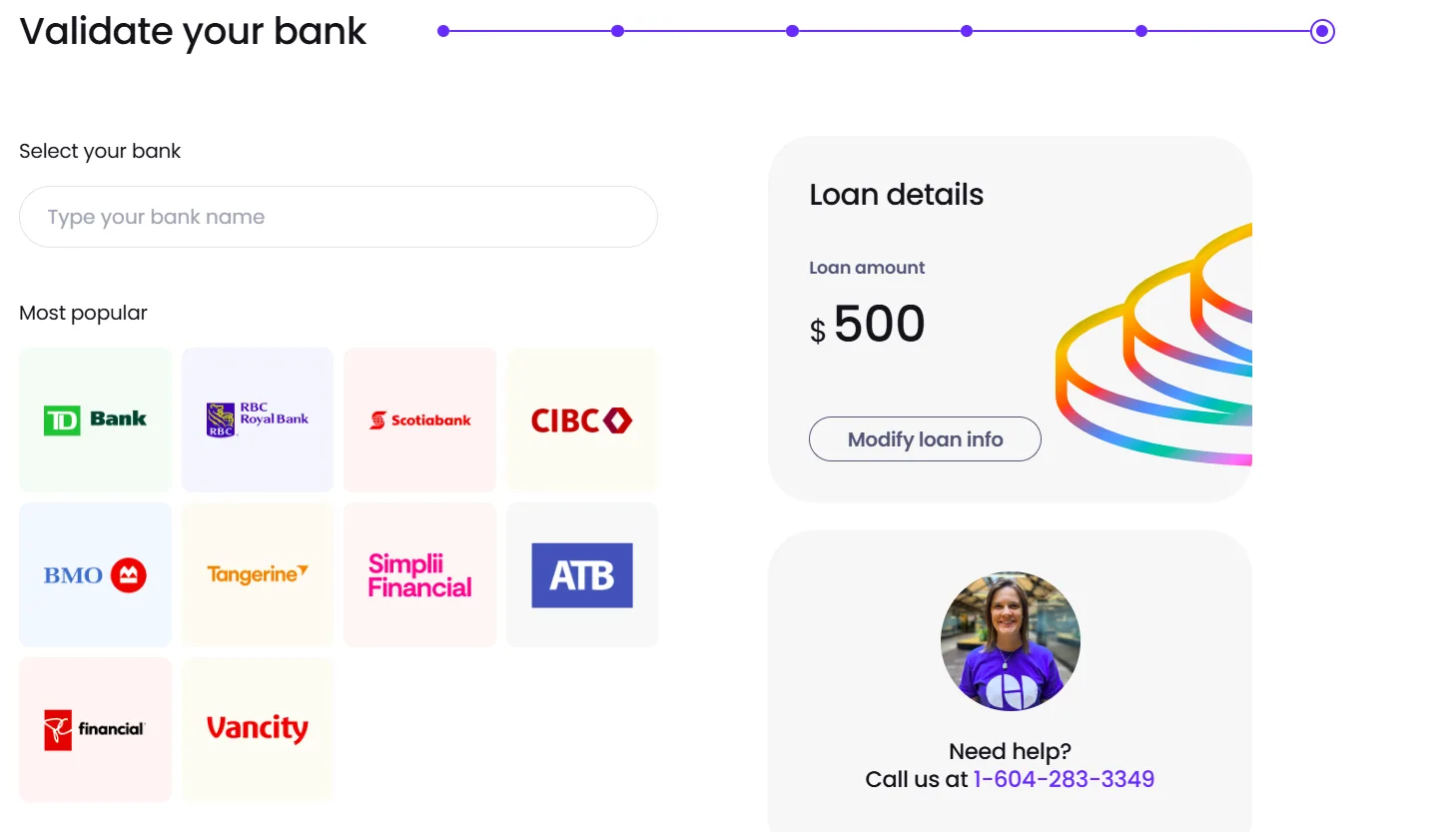Select CIBC from the bank list
Viewport: 1456px width, 832px height.
tap(581, 419)
